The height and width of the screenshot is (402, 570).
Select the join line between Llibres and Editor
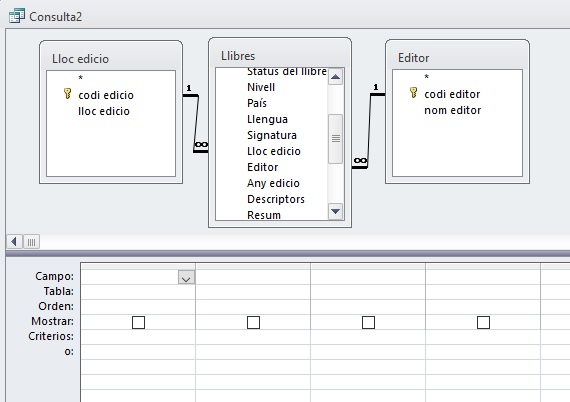[x=369, y=131]
